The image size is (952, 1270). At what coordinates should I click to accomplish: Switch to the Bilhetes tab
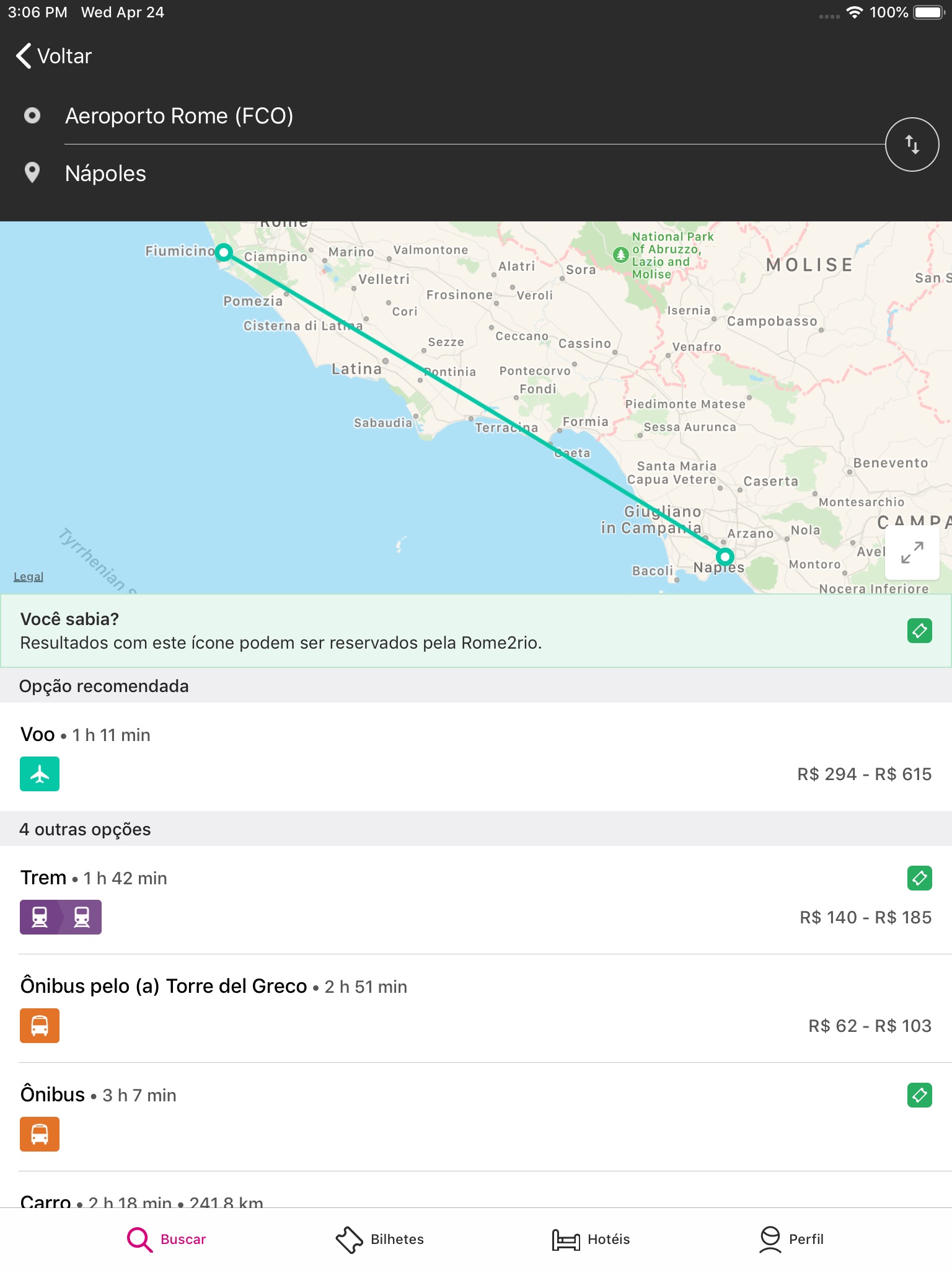380,1239
